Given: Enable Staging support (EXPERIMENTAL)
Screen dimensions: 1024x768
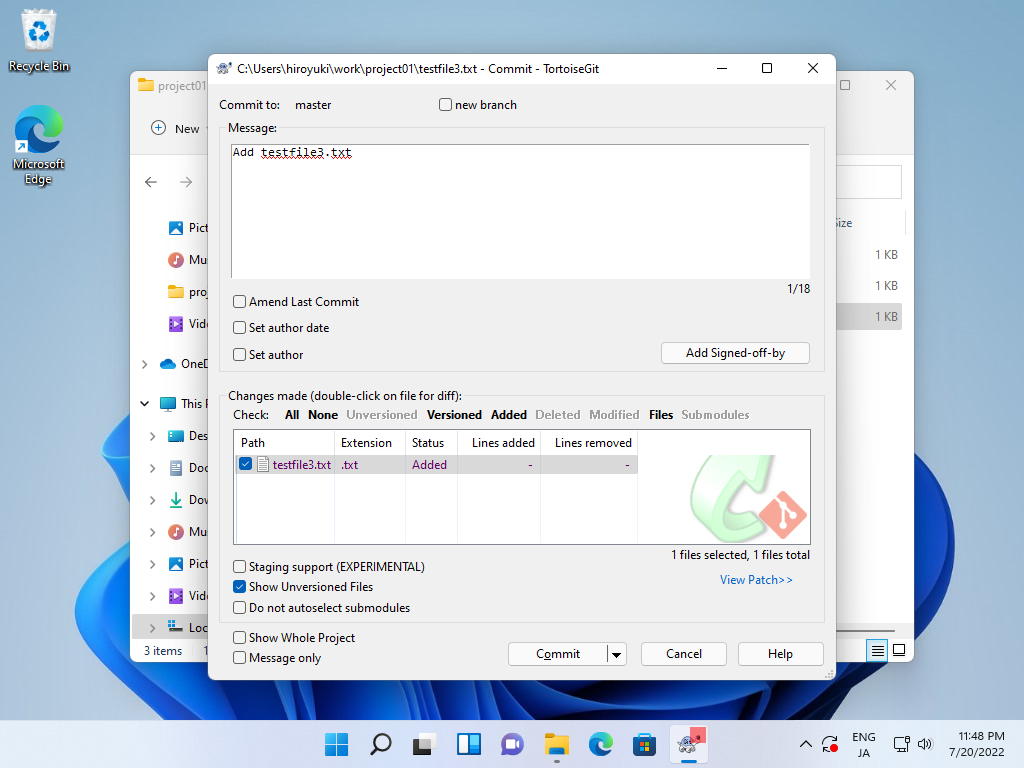Looking at the screenshot, I should tap(238, 566).
